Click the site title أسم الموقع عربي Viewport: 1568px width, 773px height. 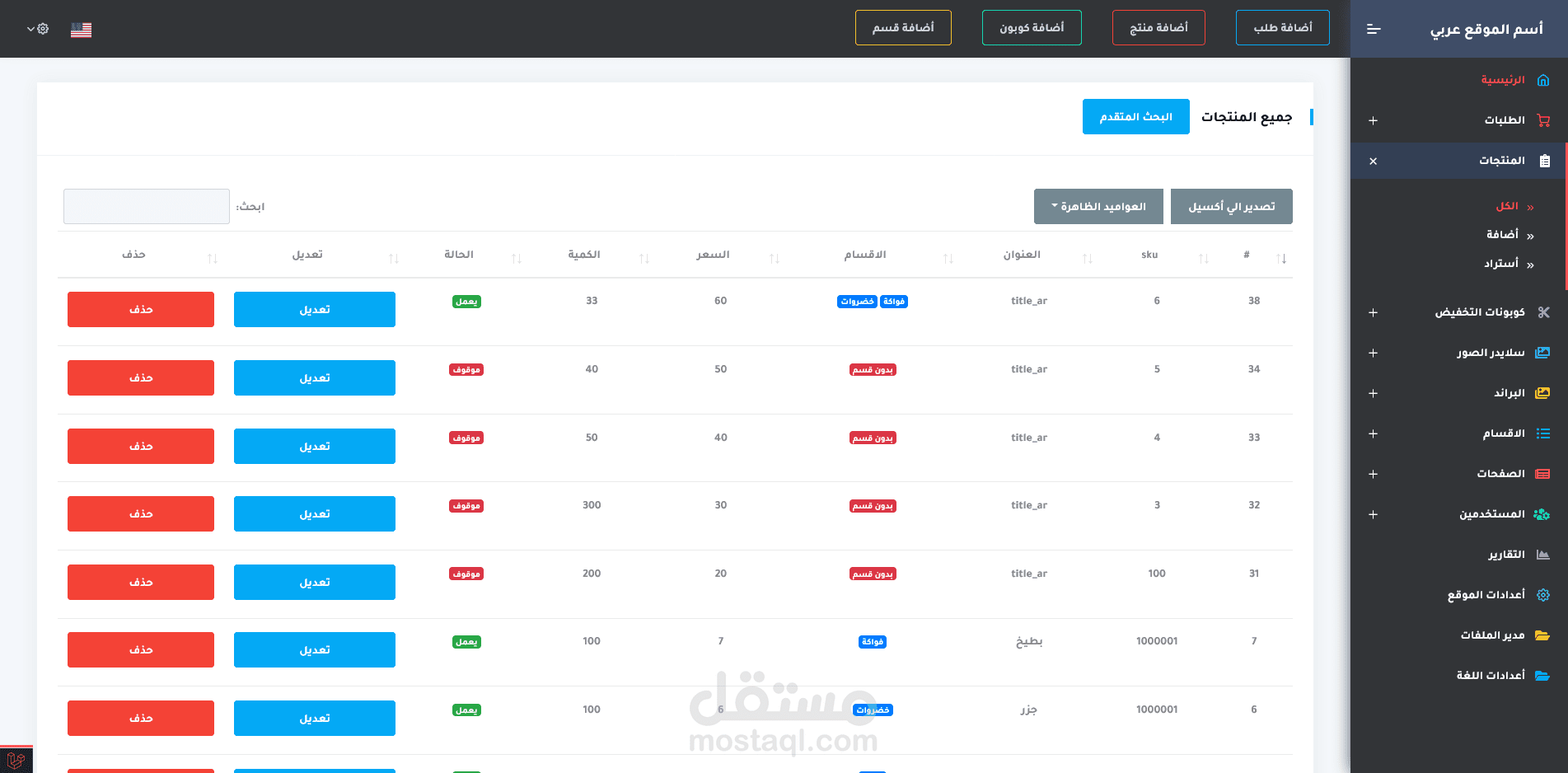[1486, 30]
